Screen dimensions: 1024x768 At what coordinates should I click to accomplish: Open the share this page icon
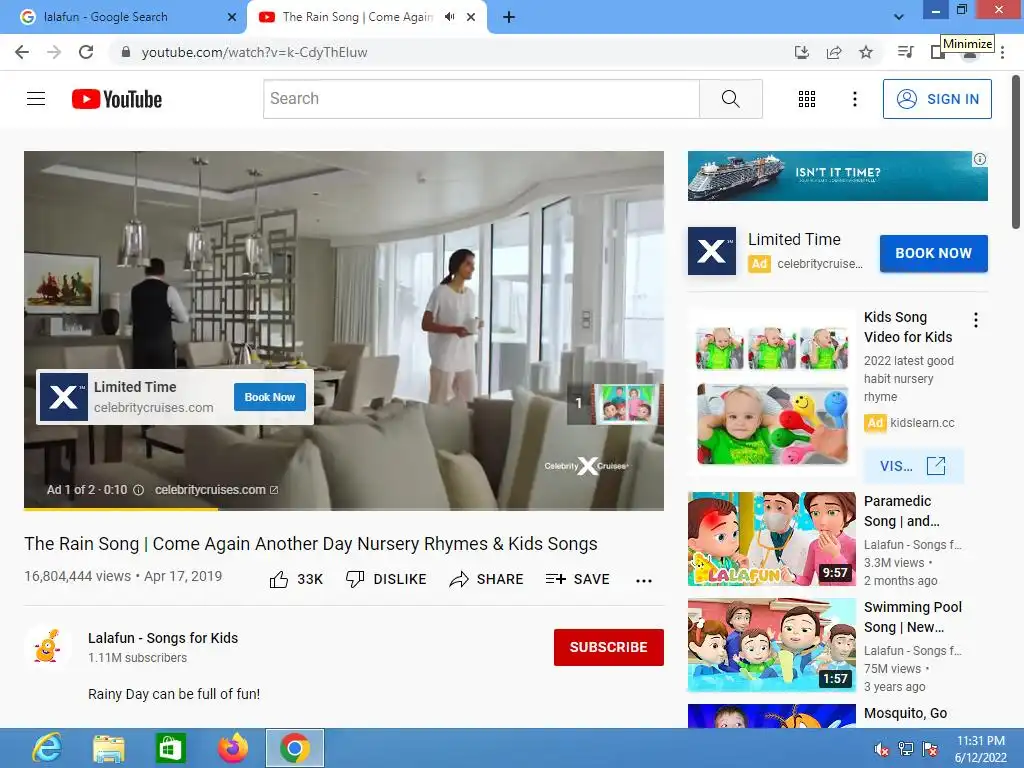point(834,52)
